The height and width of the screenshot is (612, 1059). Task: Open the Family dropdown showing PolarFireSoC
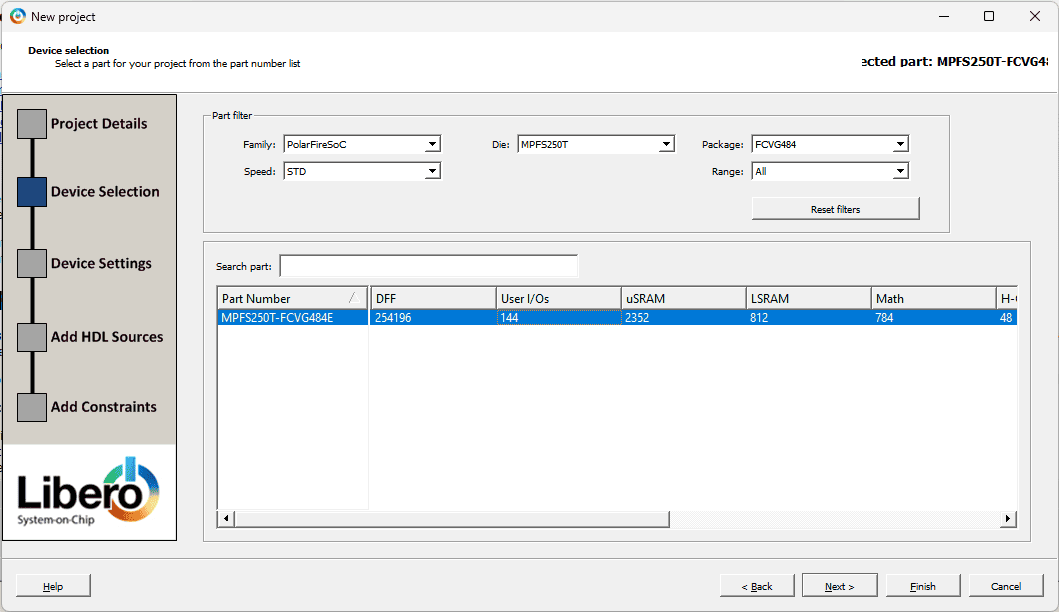362,144
